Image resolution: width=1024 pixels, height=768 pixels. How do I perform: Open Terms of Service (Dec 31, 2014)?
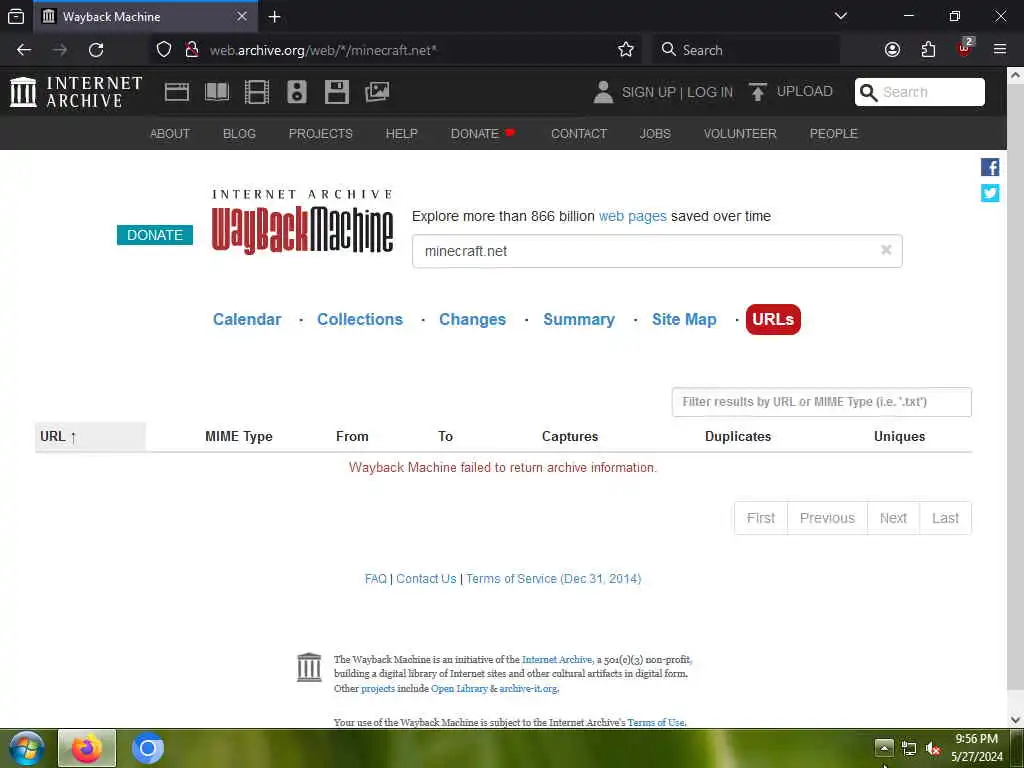tap(553, 579)
